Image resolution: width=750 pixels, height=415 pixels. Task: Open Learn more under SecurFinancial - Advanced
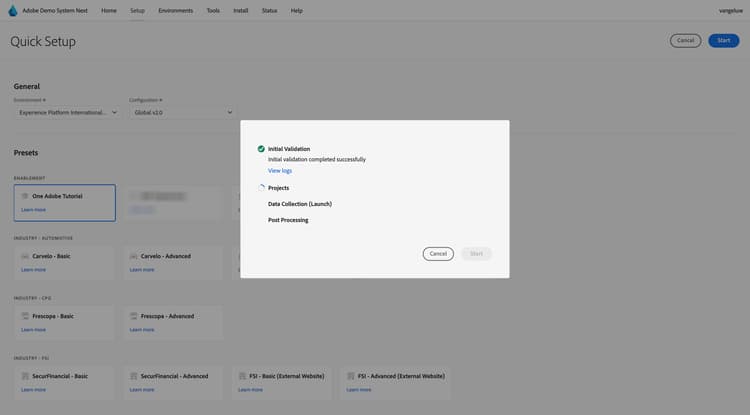[x=142, y=390]
